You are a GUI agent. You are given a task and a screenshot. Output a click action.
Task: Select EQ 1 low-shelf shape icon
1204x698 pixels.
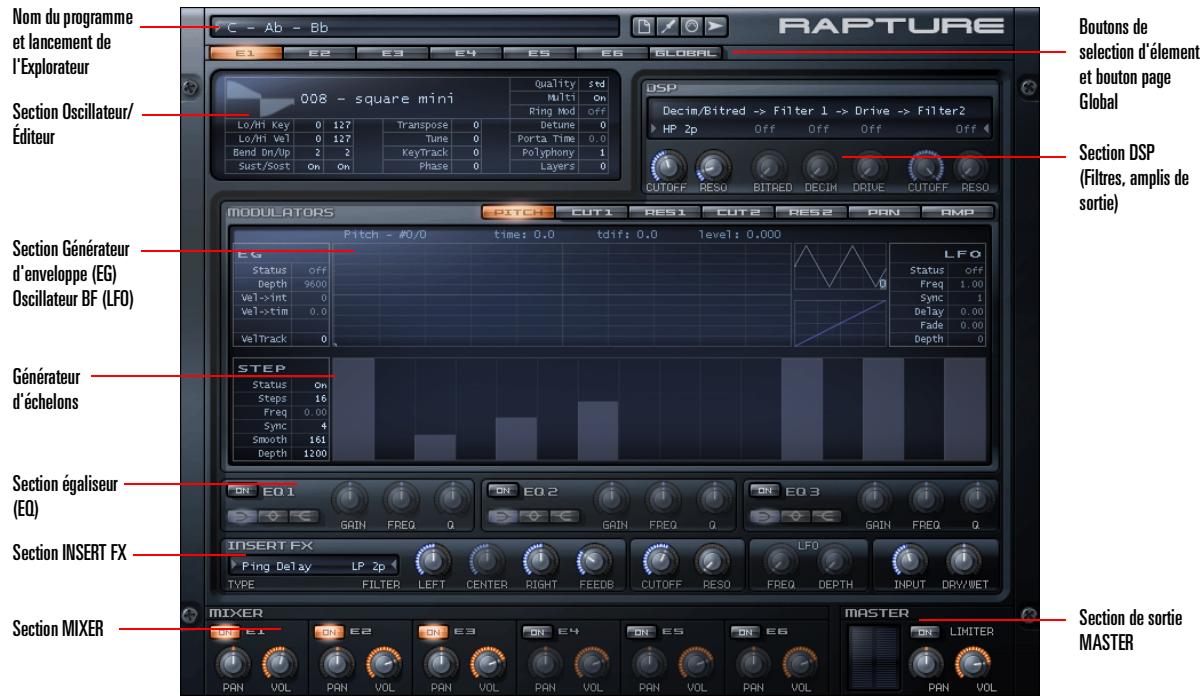[241, 515]
